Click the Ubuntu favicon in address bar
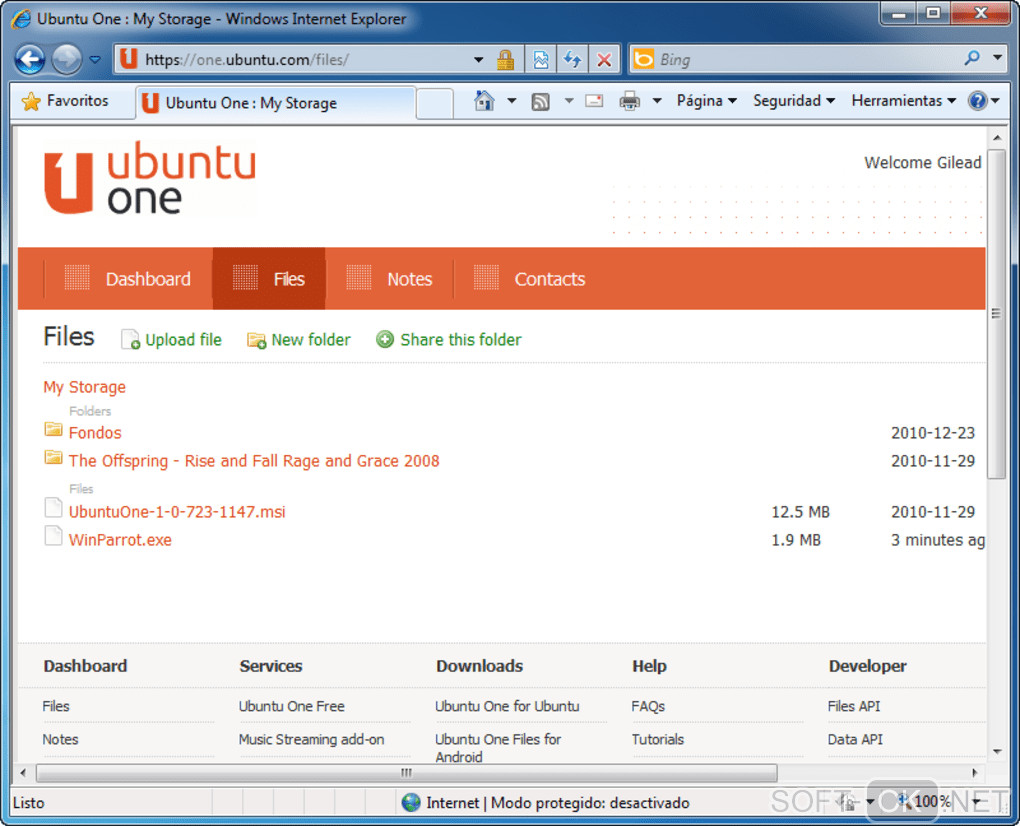 point(129,59)
